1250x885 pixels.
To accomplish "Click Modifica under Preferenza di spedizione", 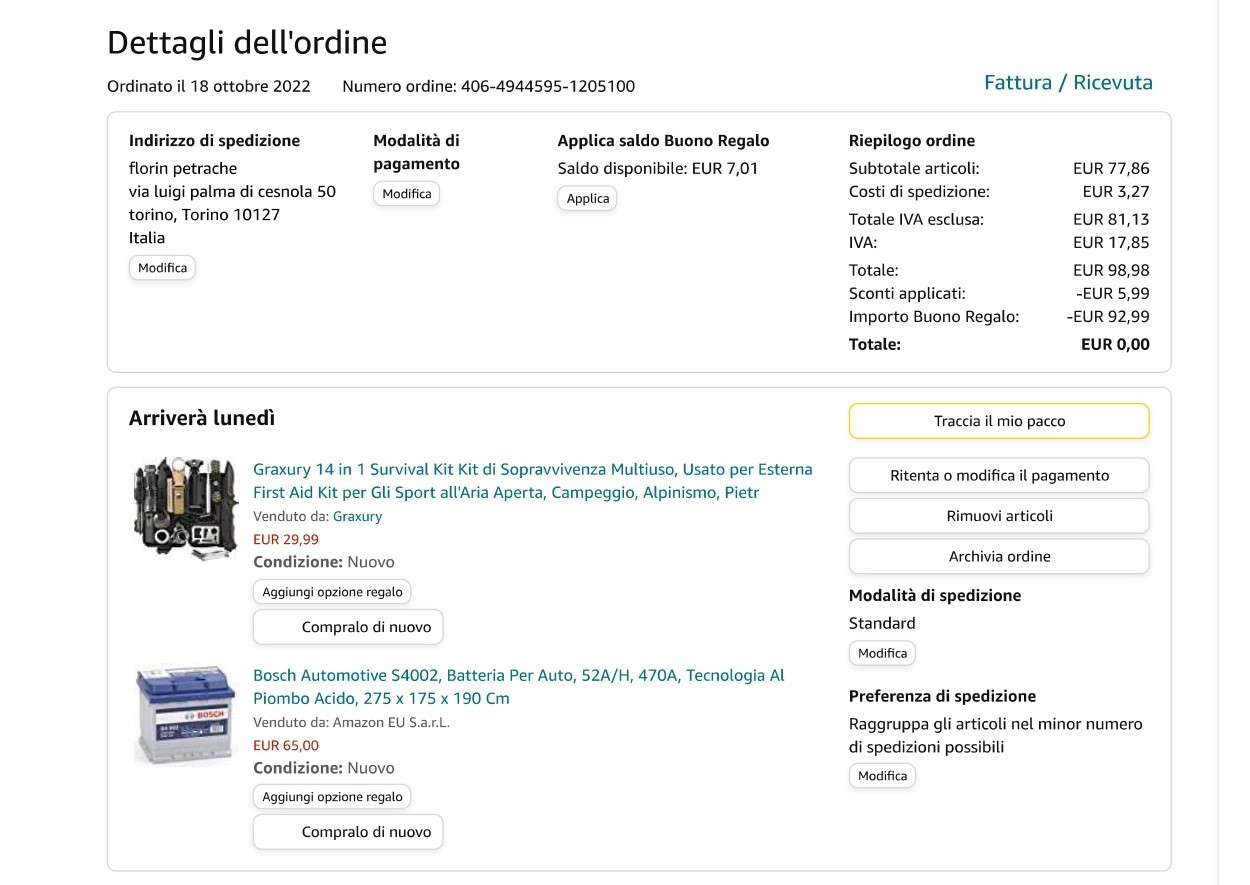I will coord(882,776).
